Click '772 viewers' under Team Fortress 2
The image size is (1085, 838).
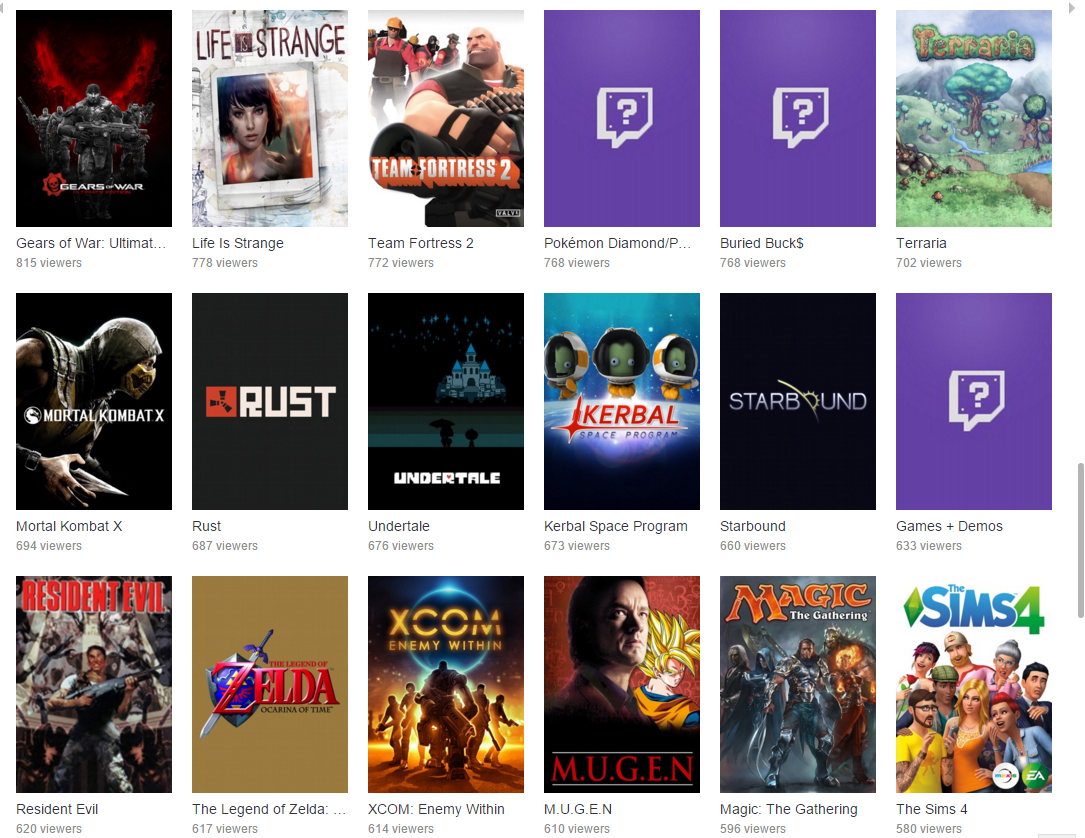point(401,263)
